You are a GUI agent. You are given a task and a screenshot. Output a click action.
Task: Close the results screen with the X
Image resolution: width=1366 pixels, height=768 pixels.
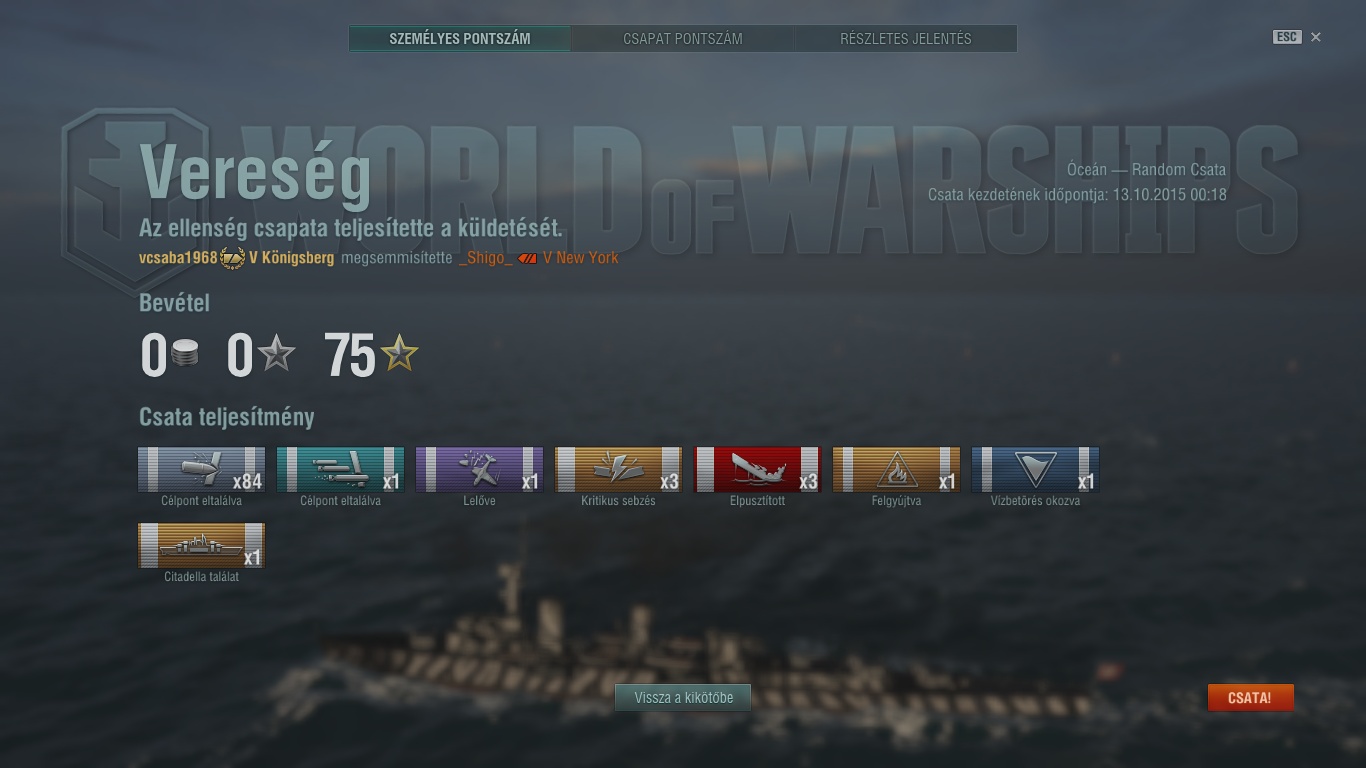click(x=1316, y=37)
